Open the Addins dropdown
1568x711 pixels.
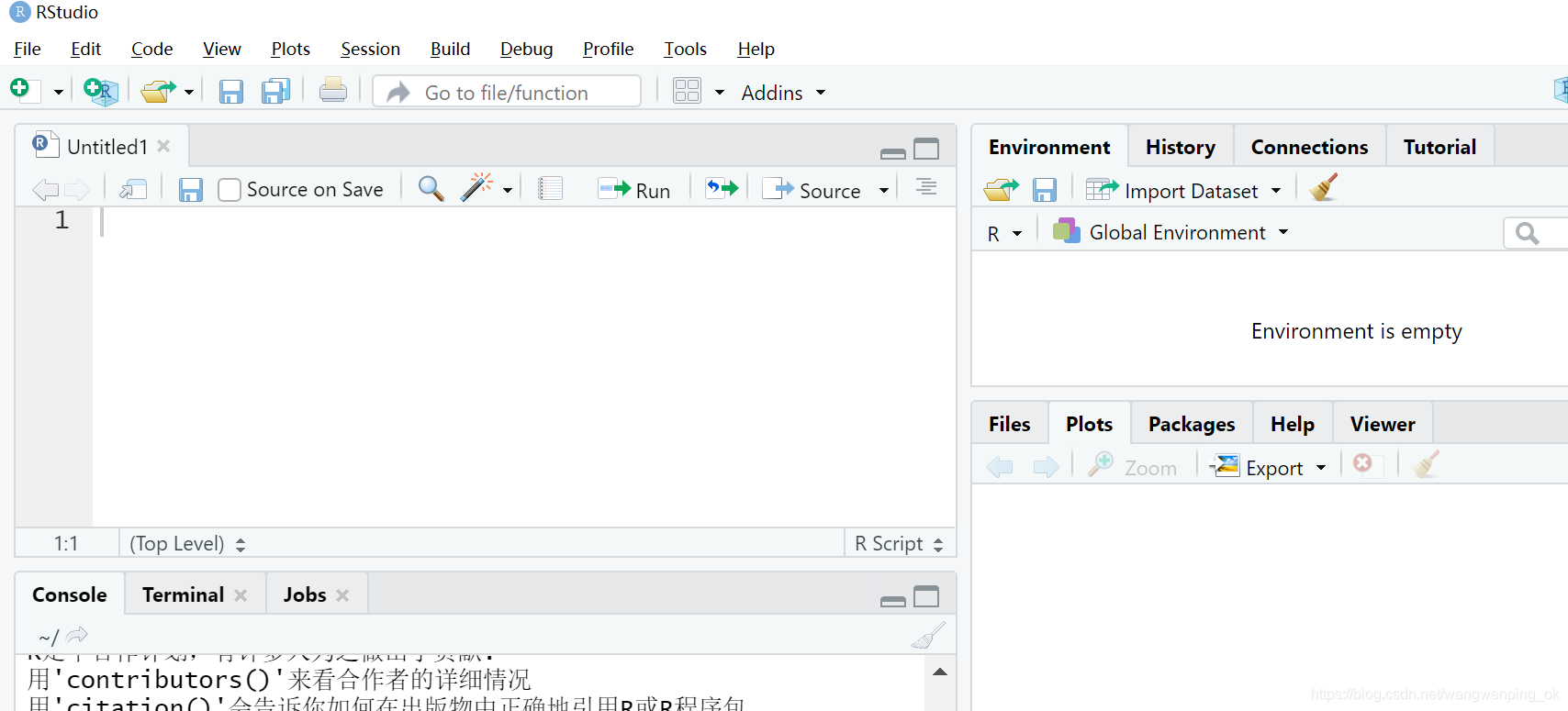point(783,93)
